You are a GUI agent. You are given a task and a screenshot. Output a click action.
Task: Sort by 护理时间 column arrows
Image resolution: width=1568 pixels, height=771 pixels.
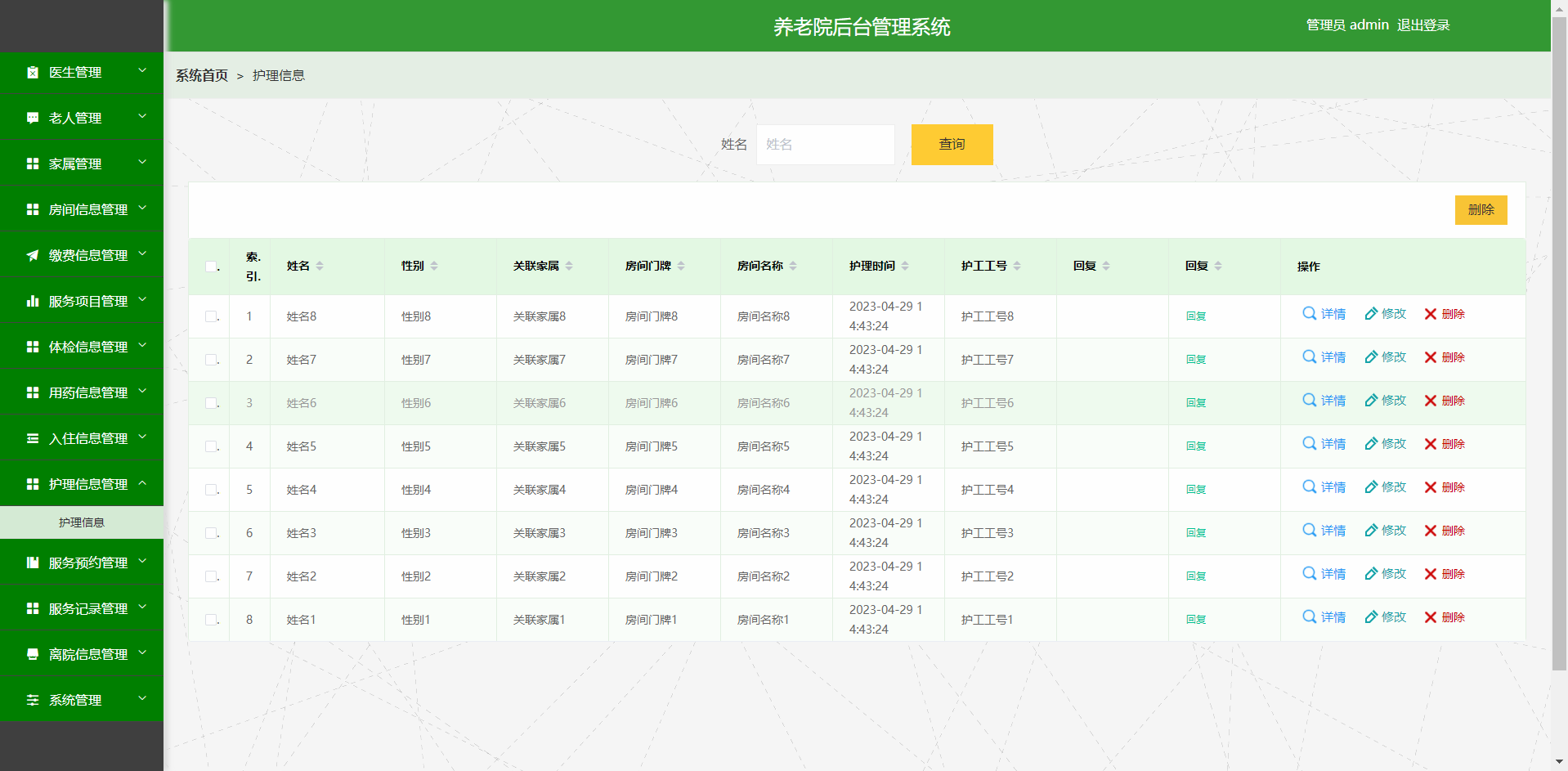click(905, 266)
